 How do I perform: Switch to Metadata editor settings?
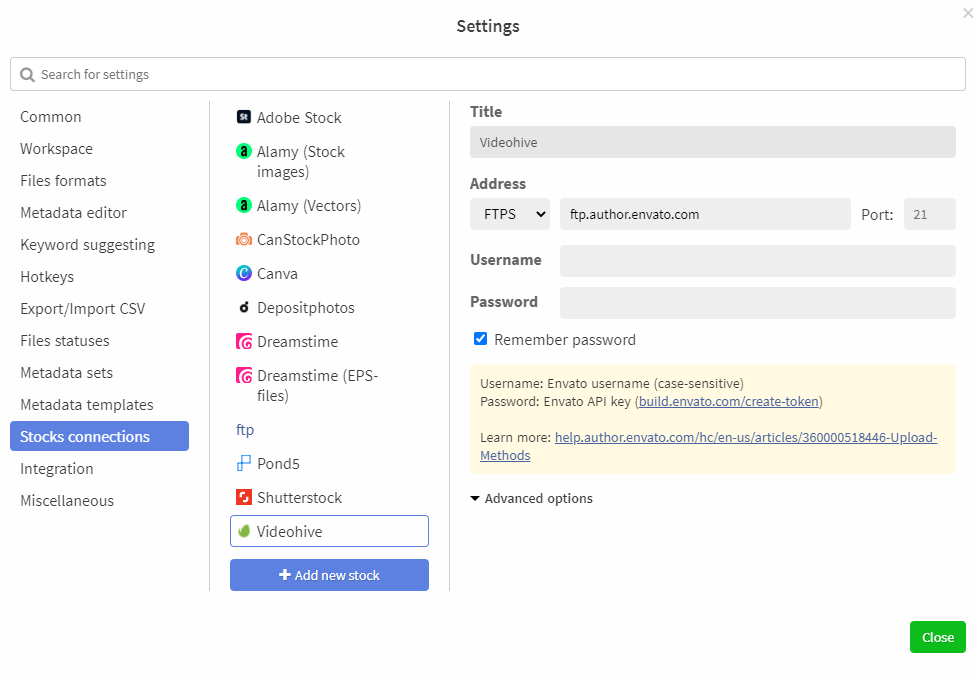(x=73, y=213)
